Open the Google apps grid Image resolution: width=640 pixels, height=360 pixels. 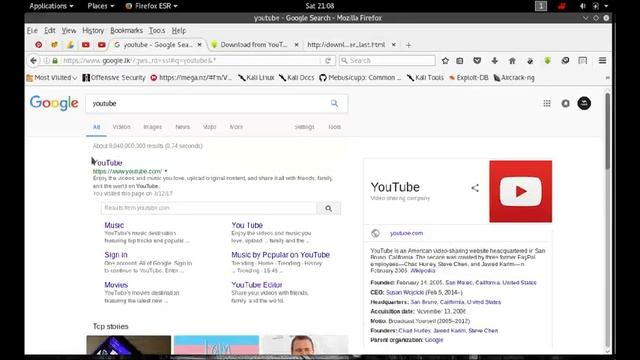coord(547,103)
